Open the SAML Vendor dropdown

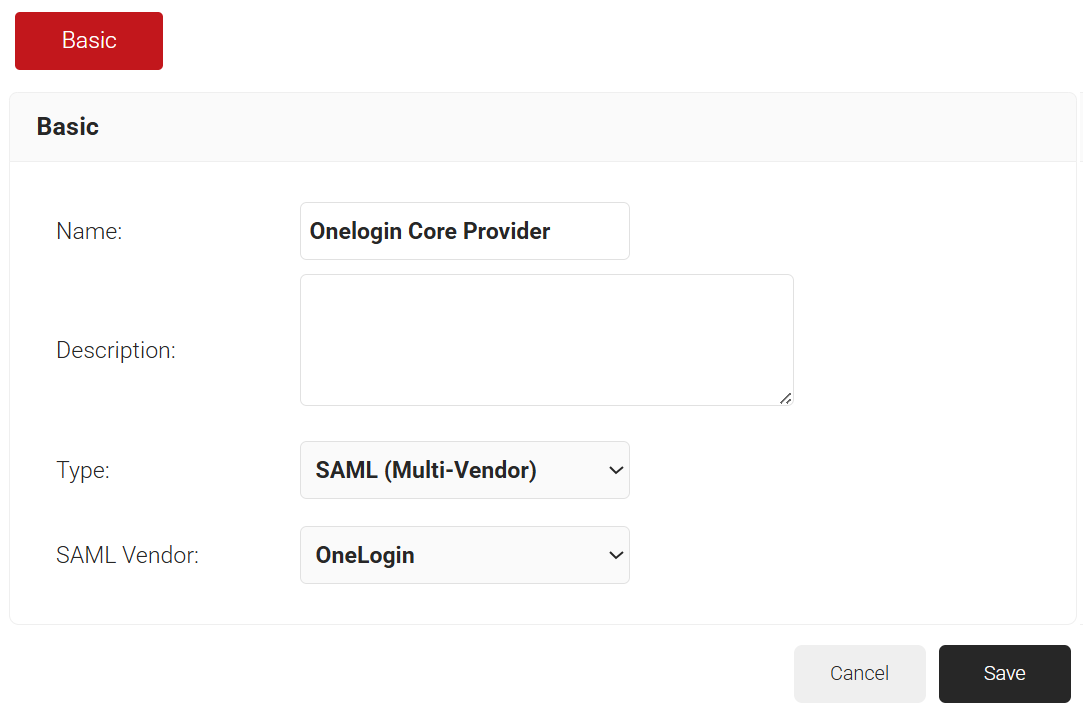(464, 555)
